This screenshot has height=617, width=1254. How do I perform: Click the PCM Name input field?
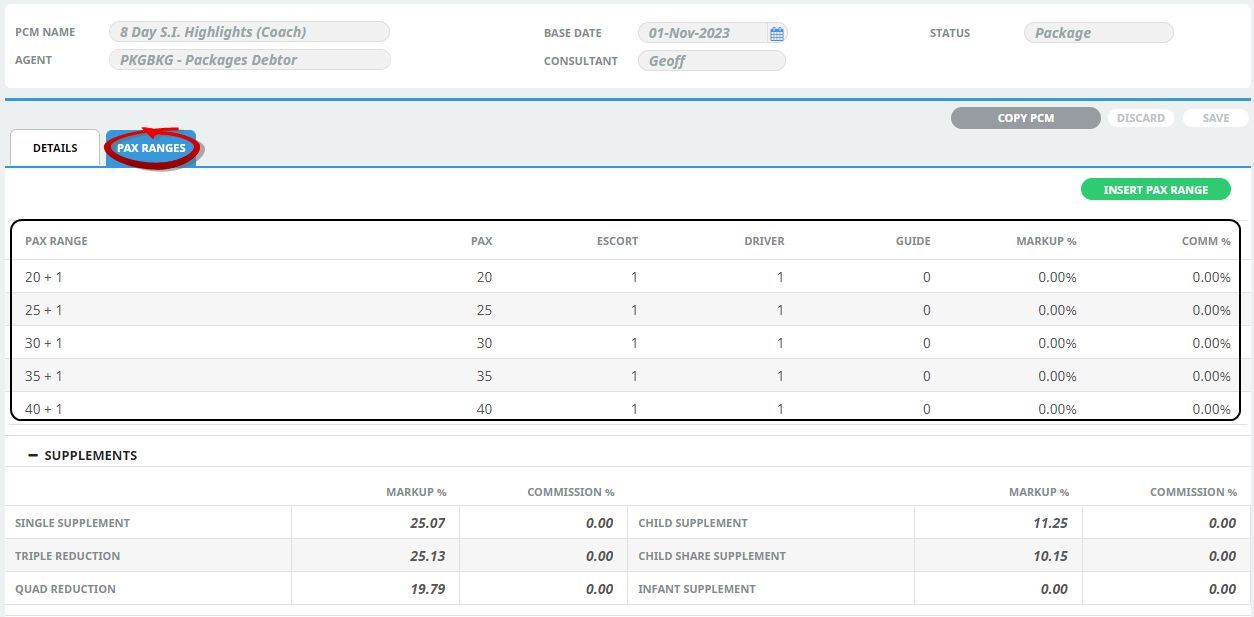(249, 32)
